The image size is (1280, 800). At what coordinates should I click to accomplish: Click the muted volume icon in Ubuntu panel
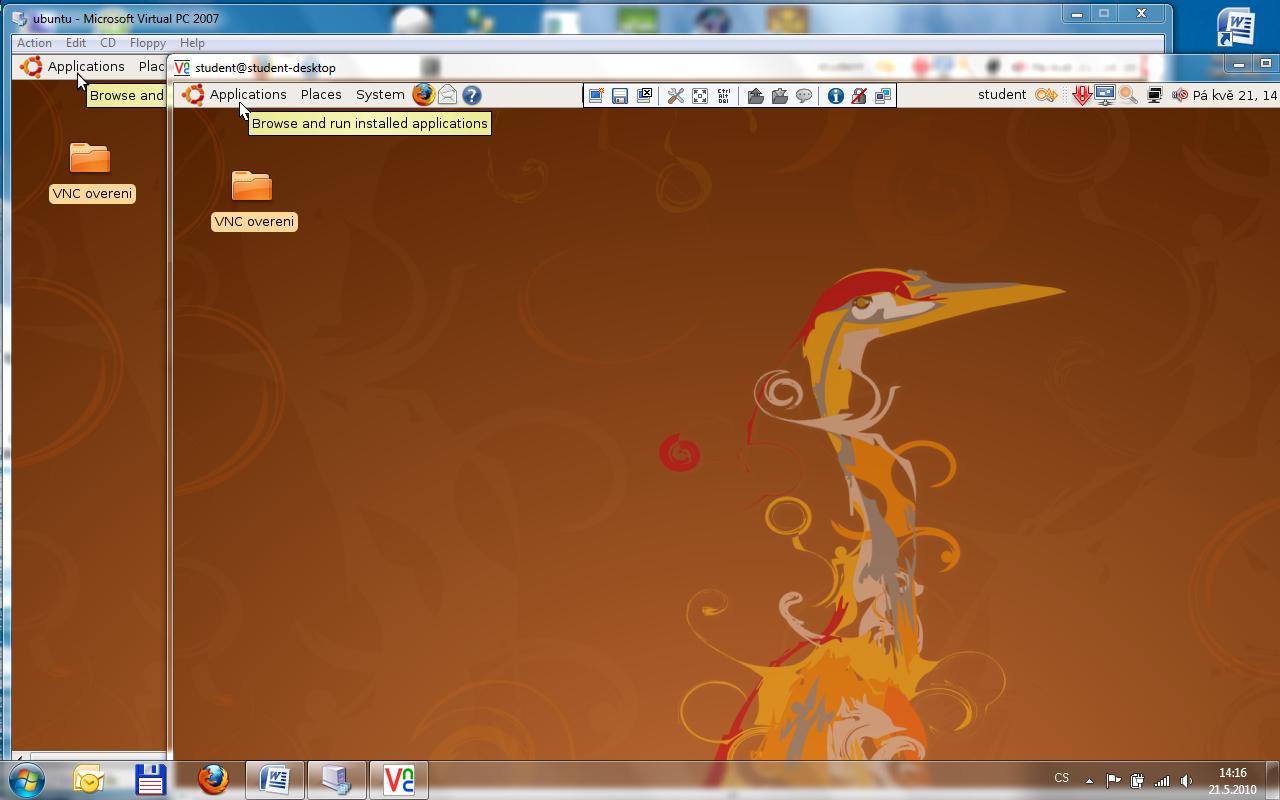(x=1180, y=95)
